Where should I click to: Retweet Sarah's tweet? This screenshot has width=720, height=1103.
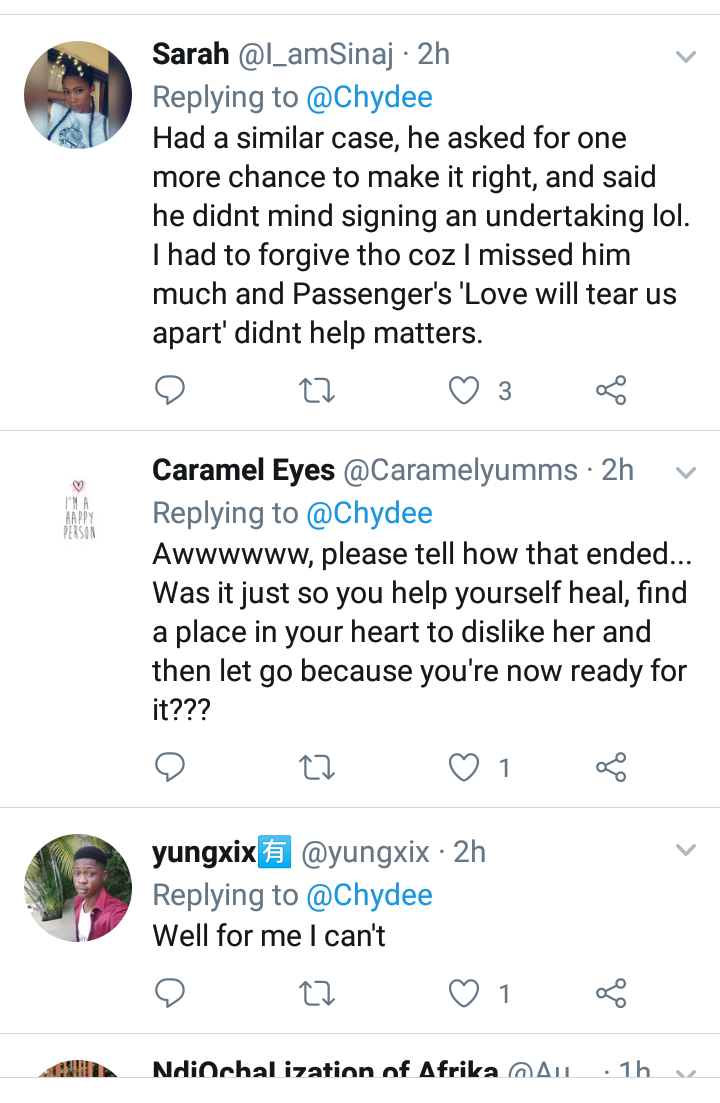[317, 390]
